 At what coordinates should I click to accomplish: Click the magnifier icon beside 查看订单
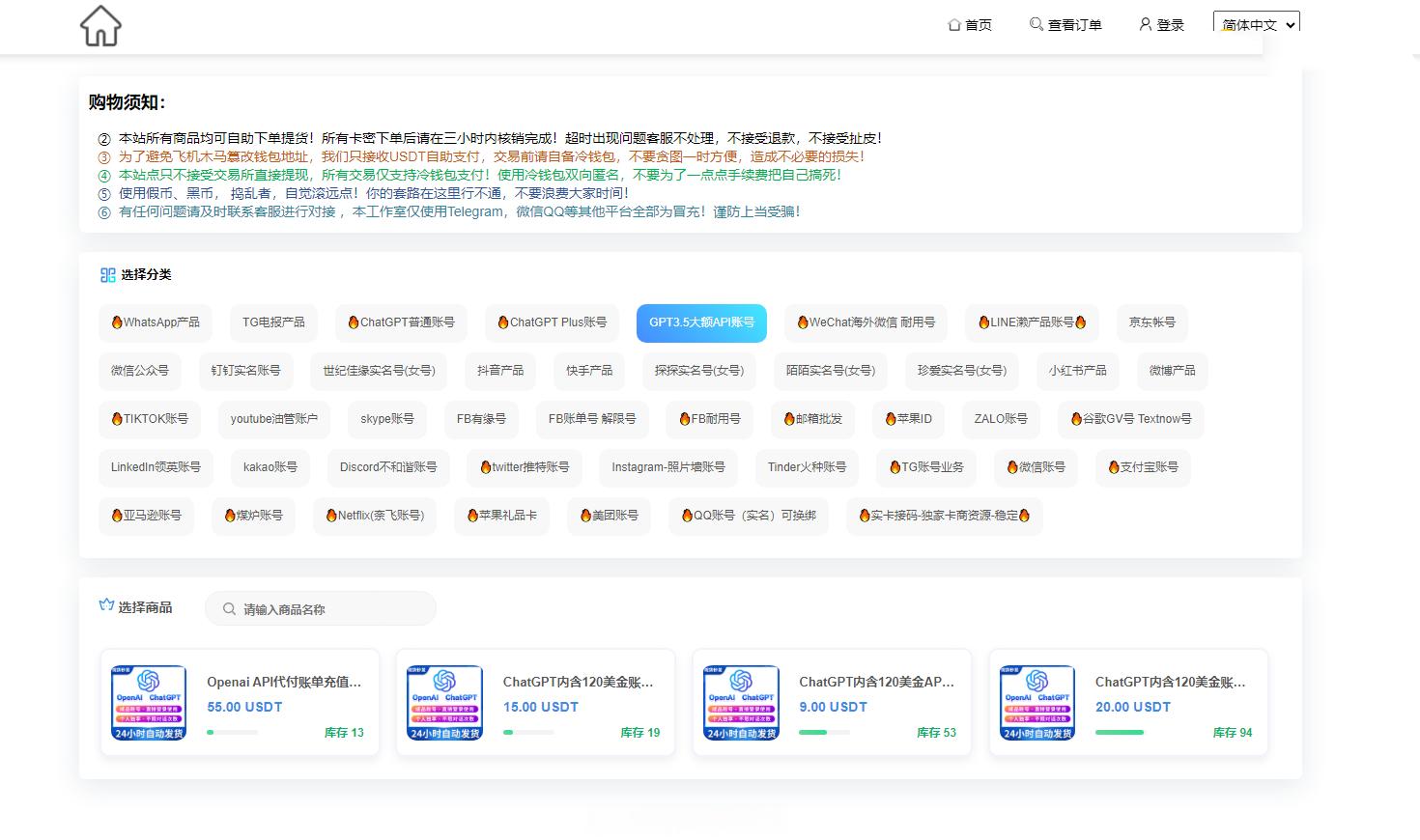[x=1036, y=24]
